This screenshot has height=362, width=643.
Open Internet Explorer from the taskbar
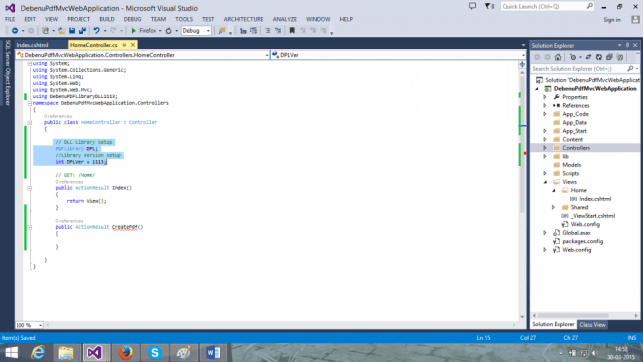[38, 352]
